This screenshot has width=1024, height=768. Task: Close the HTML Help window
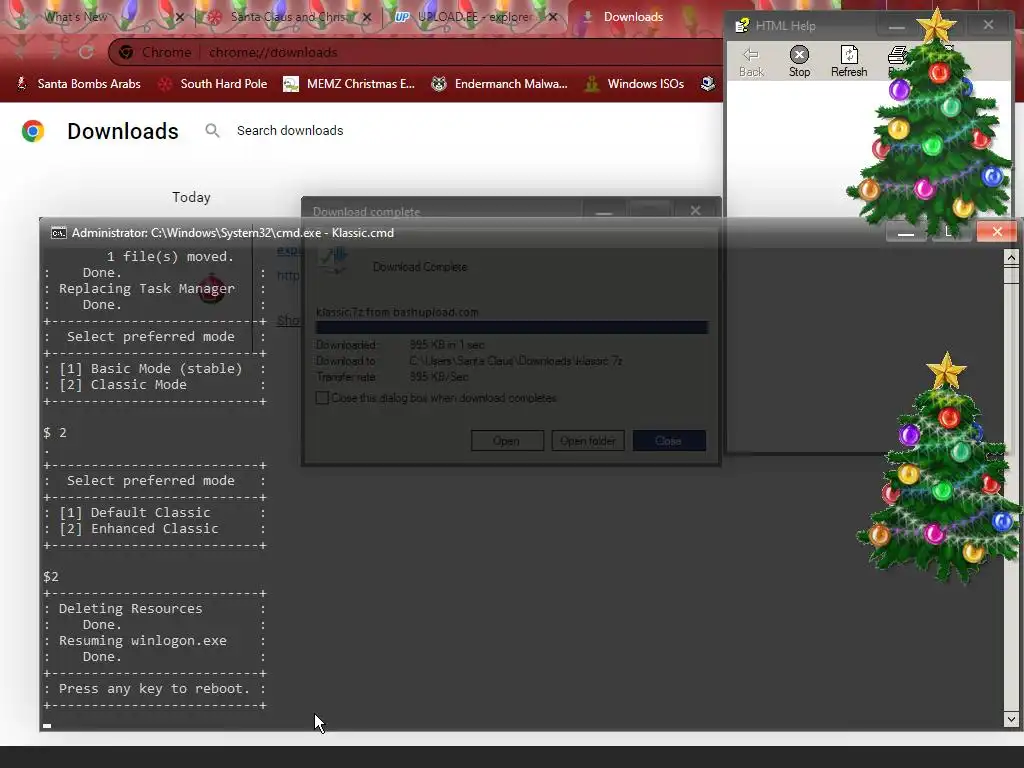click(x=988, y=25)
